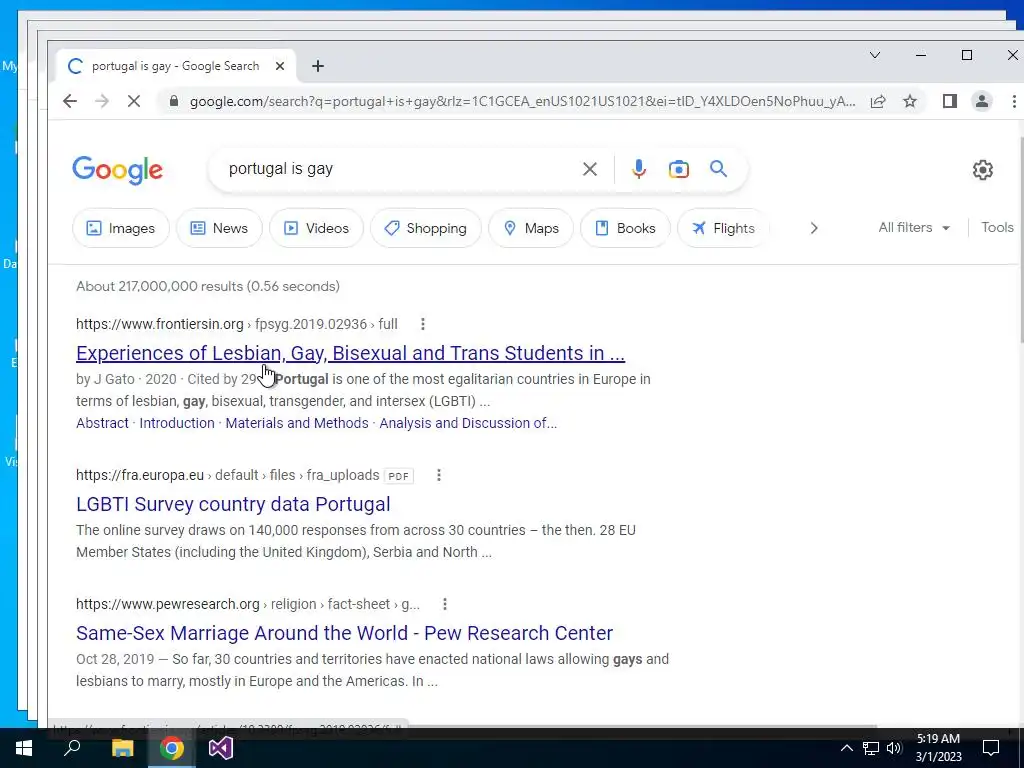Close the 'portugal is gay' tab
This screenshot has height=768, width=1024.
tap(280, 66)
